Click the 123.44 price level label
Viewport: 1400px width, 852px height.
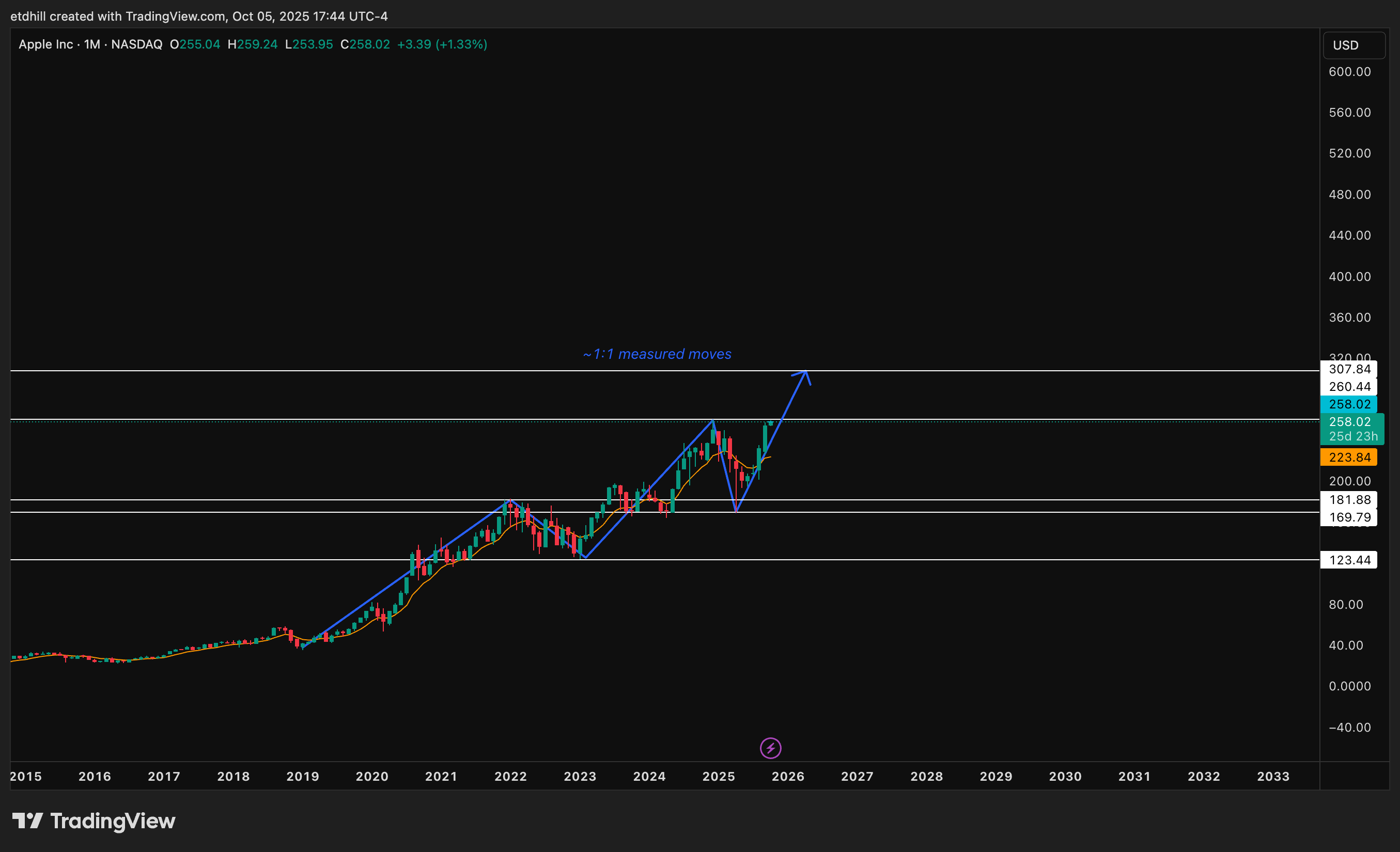1349,560
